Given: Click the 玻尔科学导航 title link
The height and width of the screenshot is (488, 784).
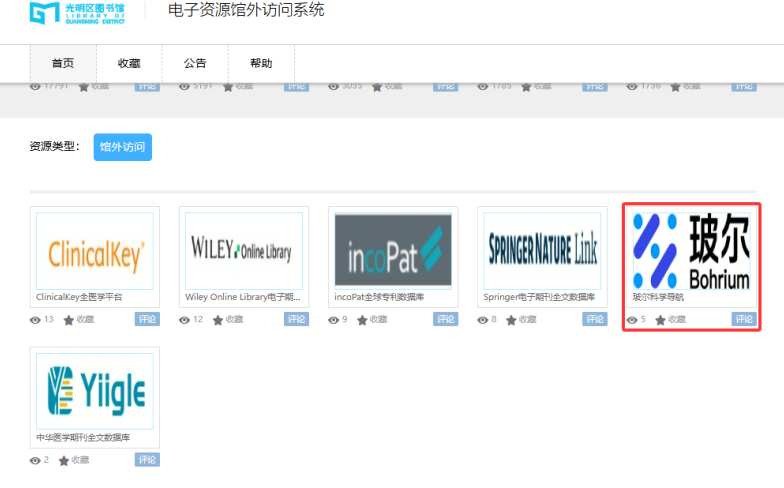Looking at the screenshot, I should [x=658, y=297].
